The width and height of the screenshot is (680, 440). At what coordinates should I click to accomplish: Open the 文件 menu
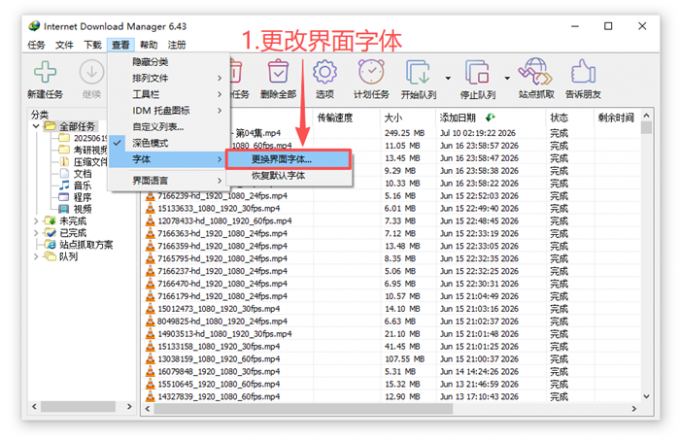(x=64, y=45)
